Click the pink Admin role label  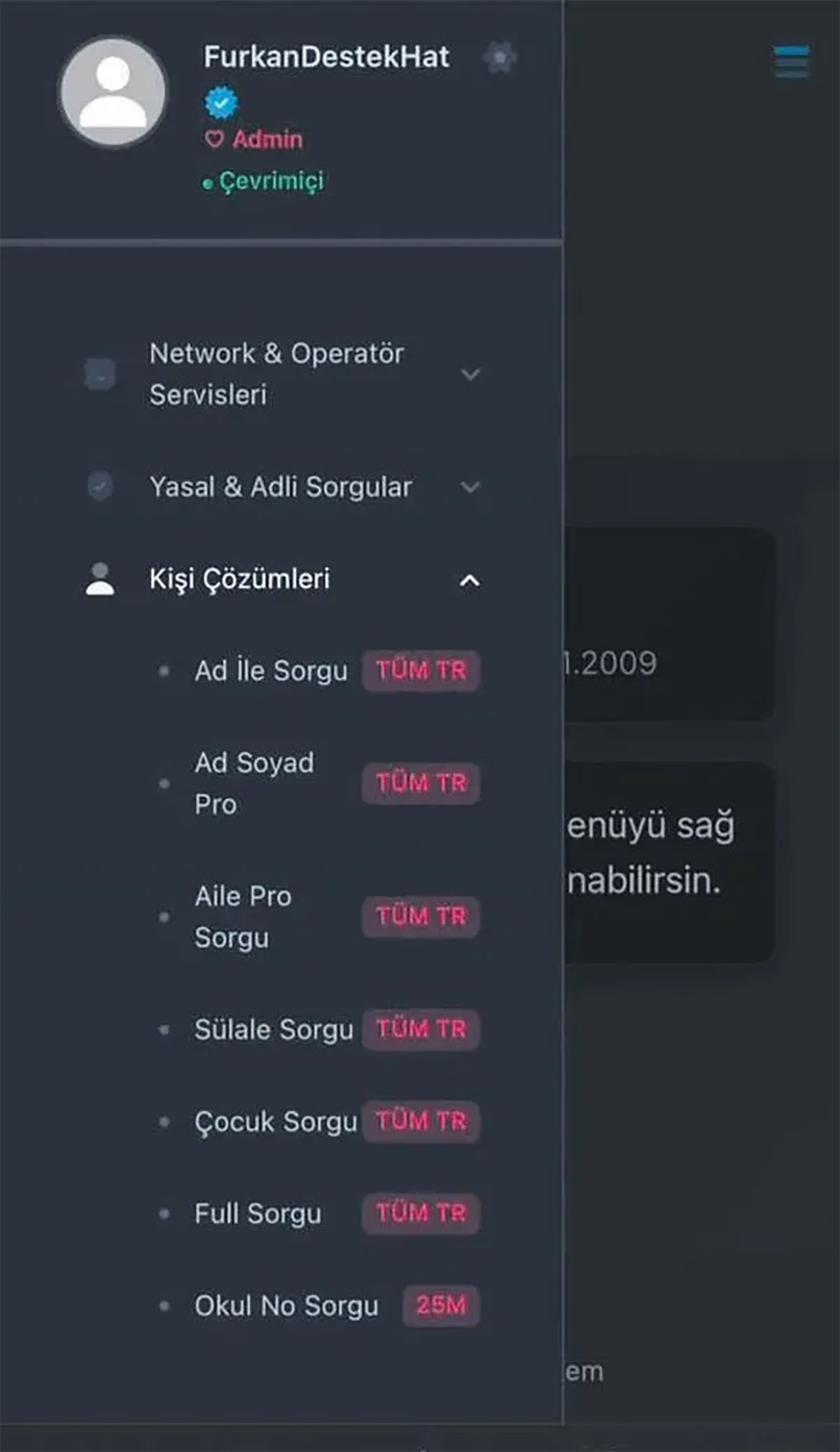tap(267, 139)
